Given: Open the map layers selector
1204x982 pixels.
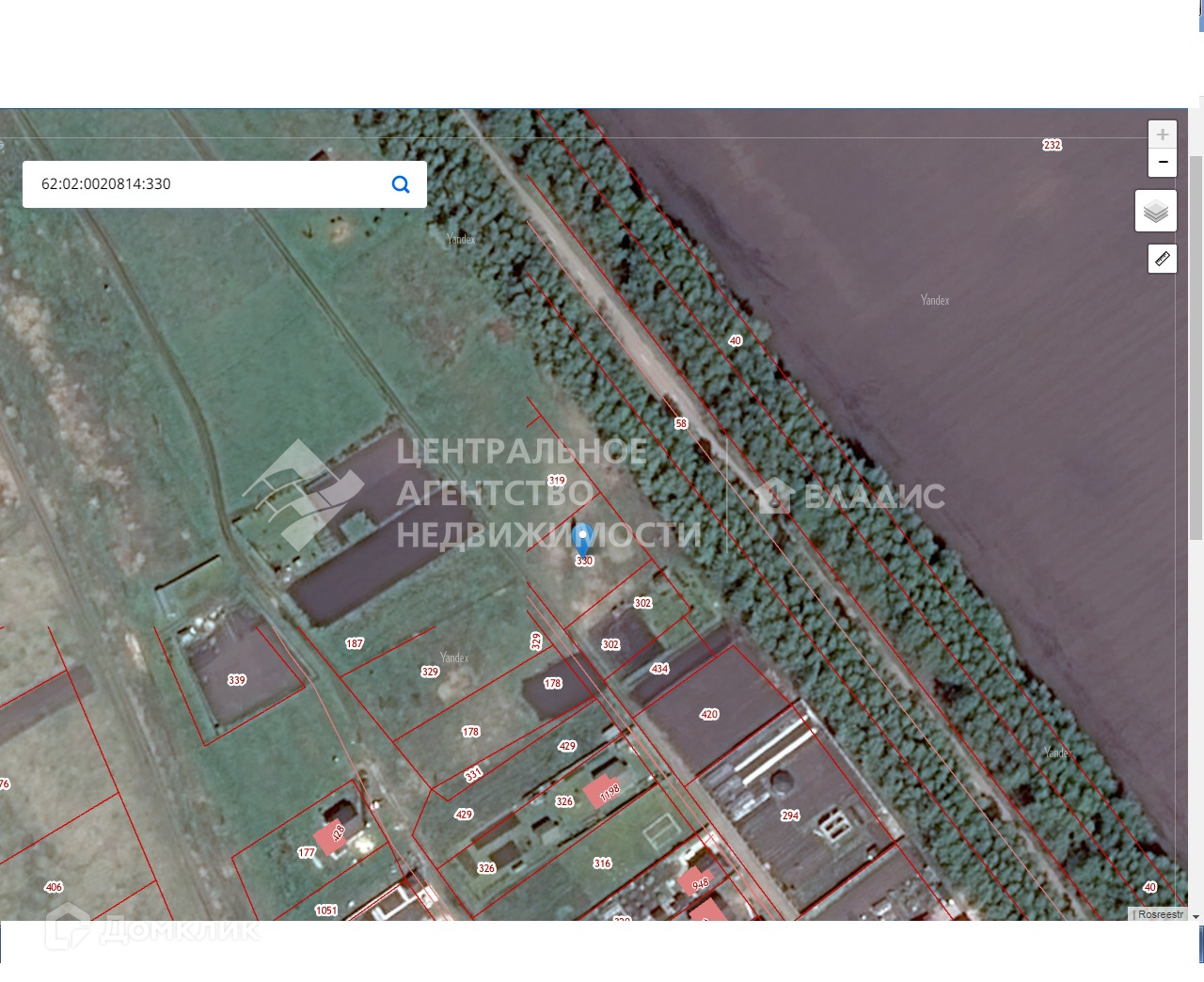Looking at the screenshot, I should click(x=1156, y=211).
